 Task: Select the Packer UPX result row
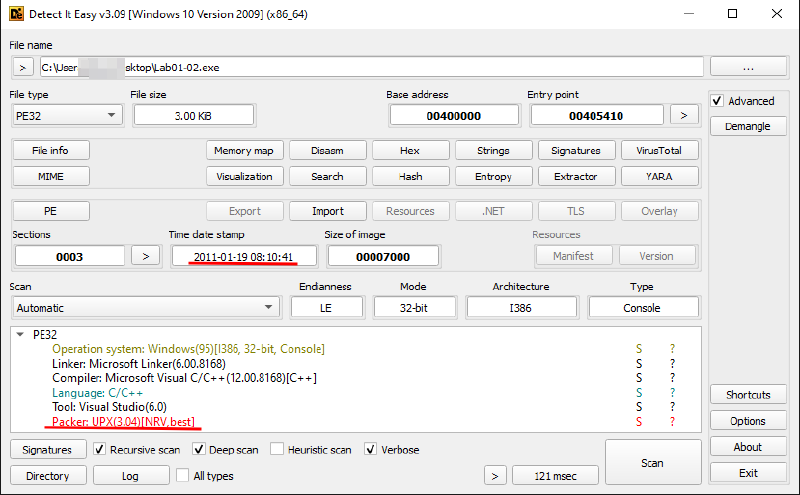[x=123, y=423]
